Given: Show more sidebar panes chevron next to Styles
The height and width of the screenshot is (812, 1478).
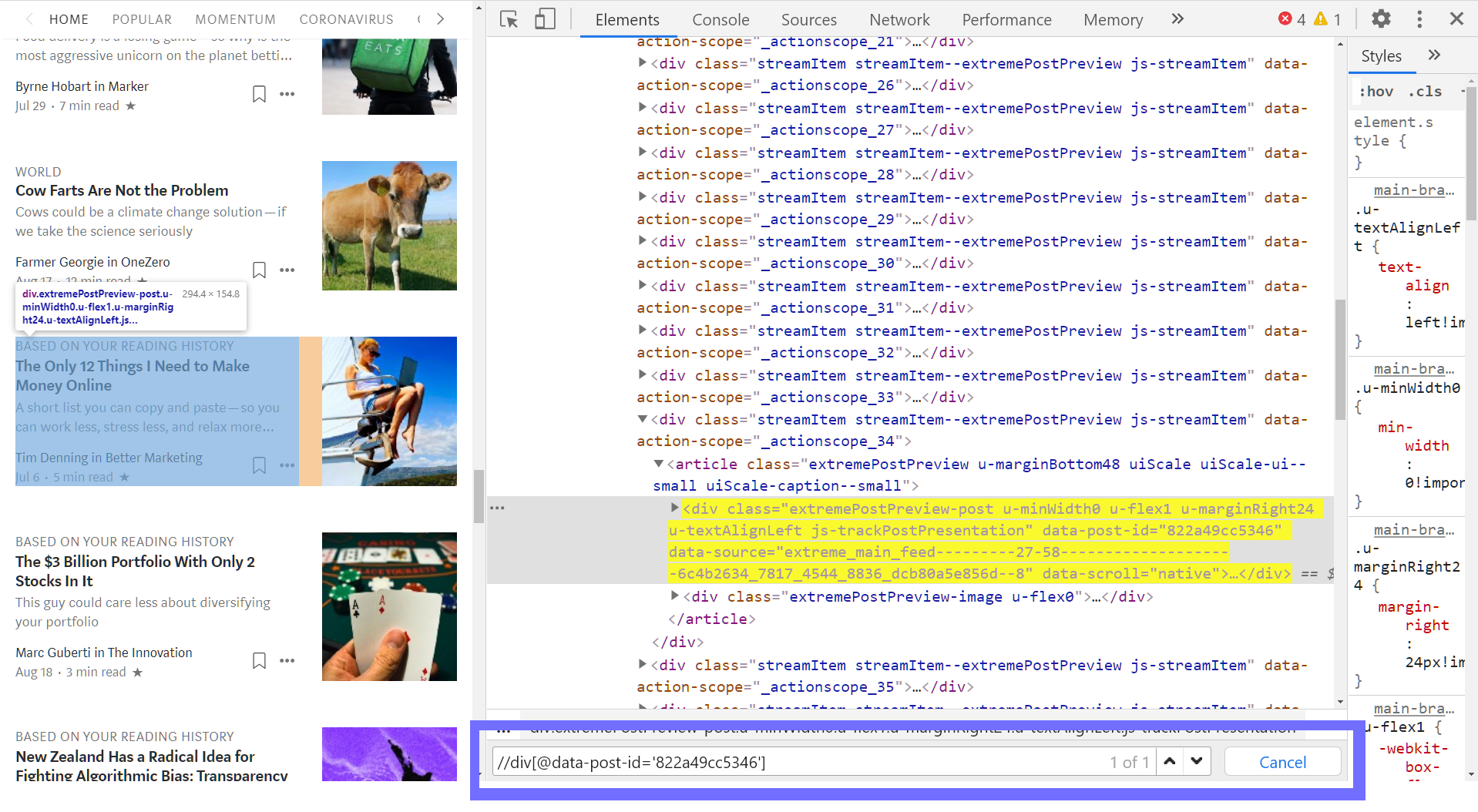Looking at the screenshot, I should [1433, 55].
